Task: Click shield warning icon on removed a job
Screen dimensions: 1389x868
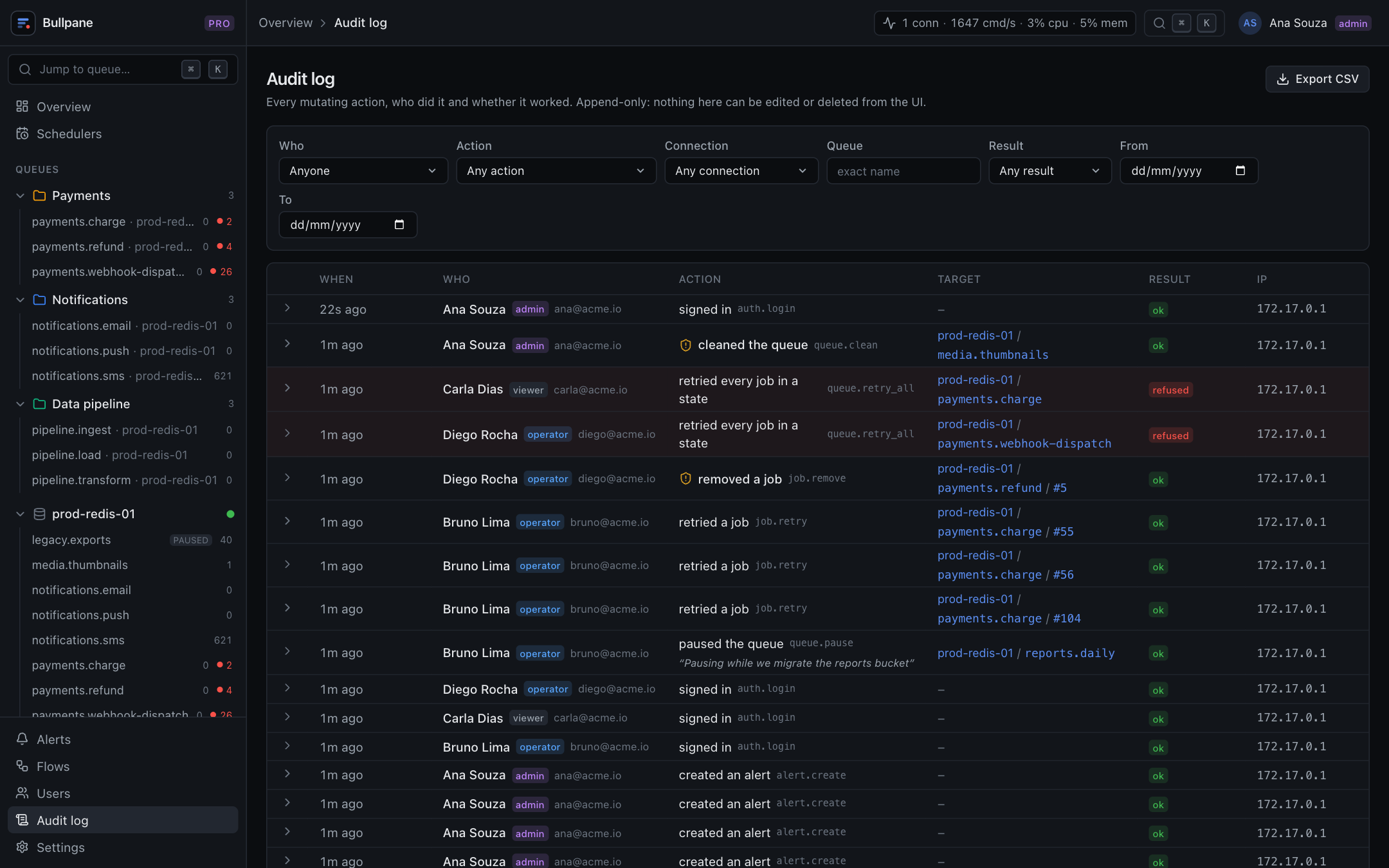Action: 685,479
